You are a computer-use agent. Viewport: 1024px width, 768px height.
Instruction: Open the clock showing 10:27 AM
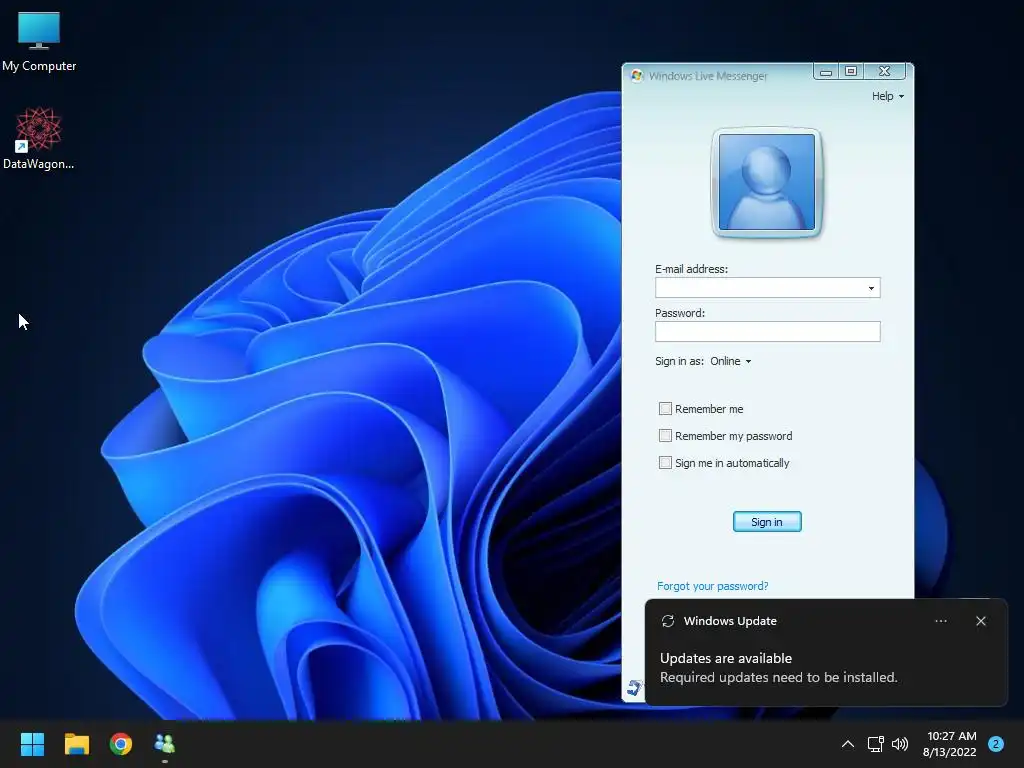coord(950,744)
